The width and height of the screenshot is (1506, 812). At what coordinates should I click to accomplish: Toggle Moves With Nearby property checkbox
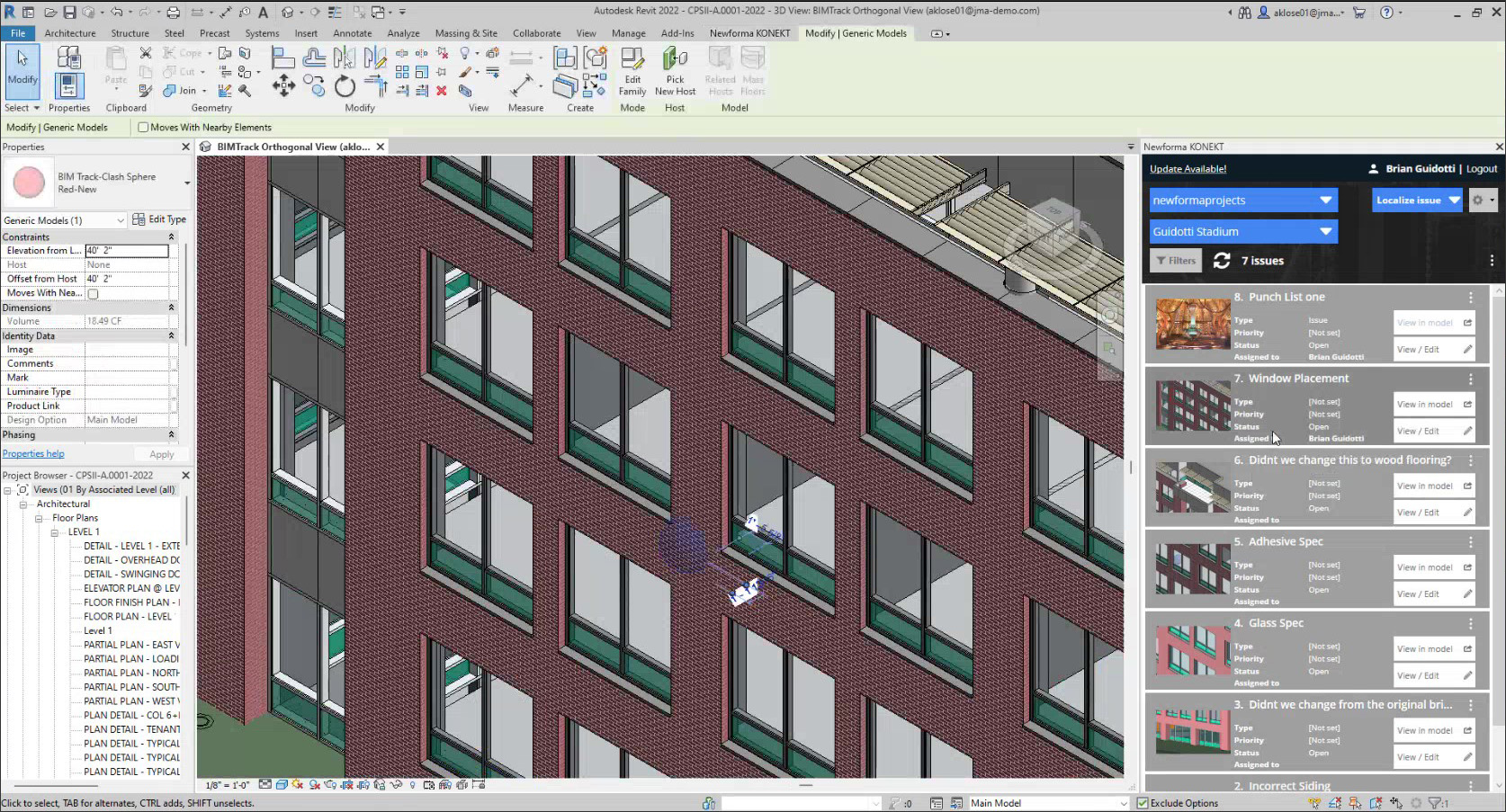coord(93,293)
